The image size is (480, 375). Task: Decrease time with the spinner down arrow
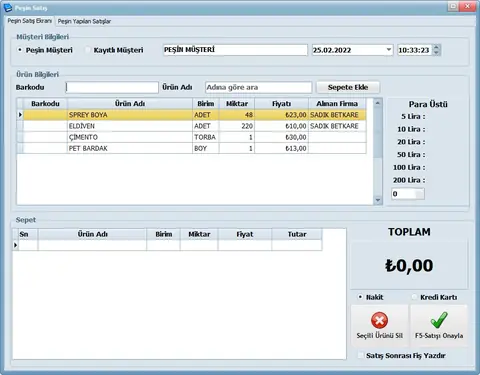(x=436, y=53)
